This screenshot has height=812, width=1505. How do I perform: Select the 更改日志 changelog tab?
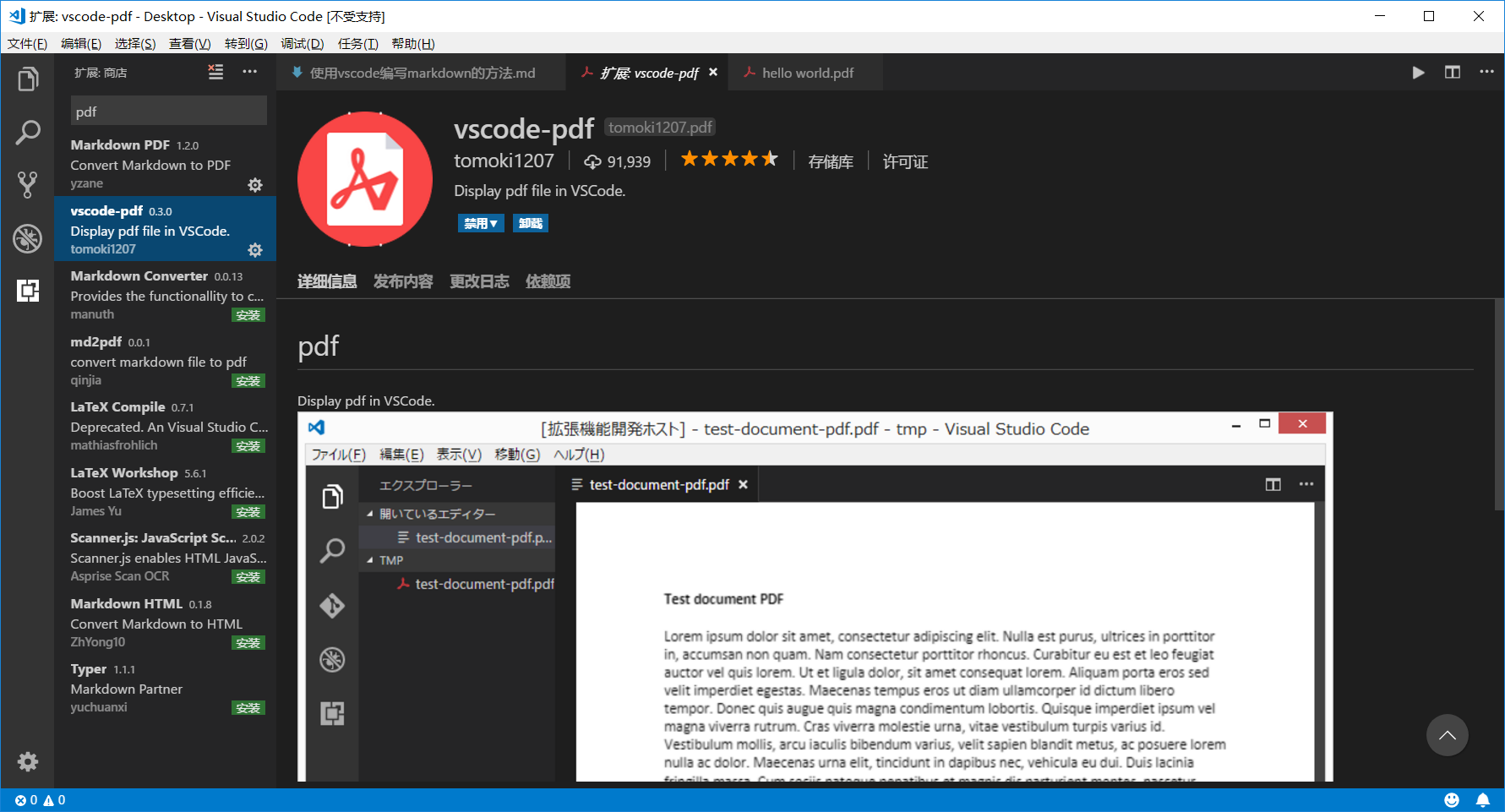(479, 281)
